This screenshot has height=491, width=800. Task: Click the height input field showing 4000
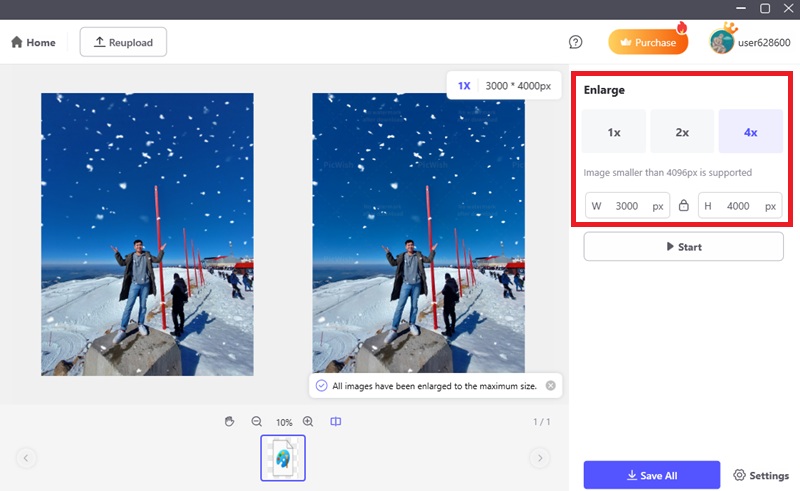coord(740,206)
